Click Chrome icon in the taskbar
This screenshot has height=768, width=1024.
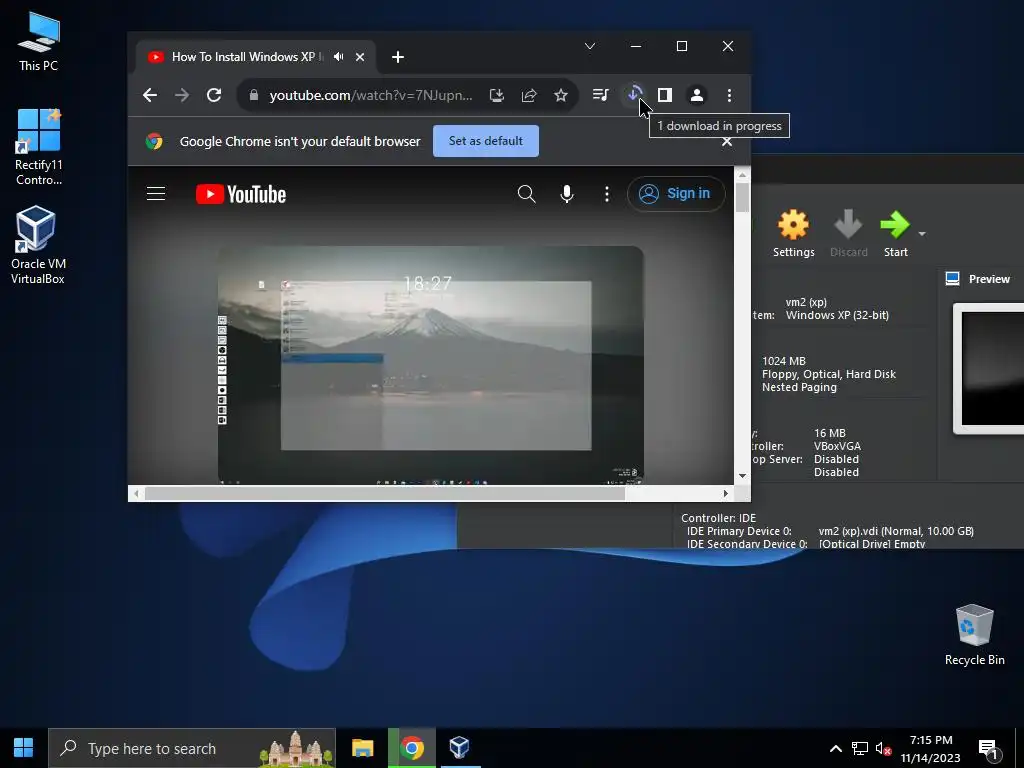pos(412,748)
